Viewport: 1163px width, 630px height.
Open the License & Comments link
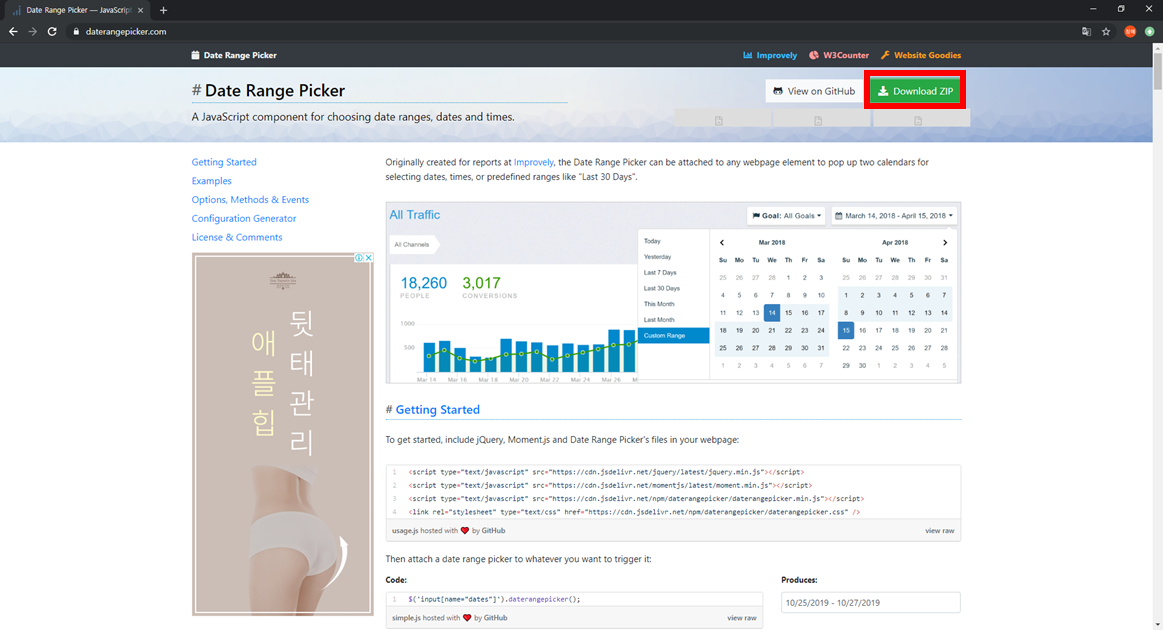click(237, 237)
